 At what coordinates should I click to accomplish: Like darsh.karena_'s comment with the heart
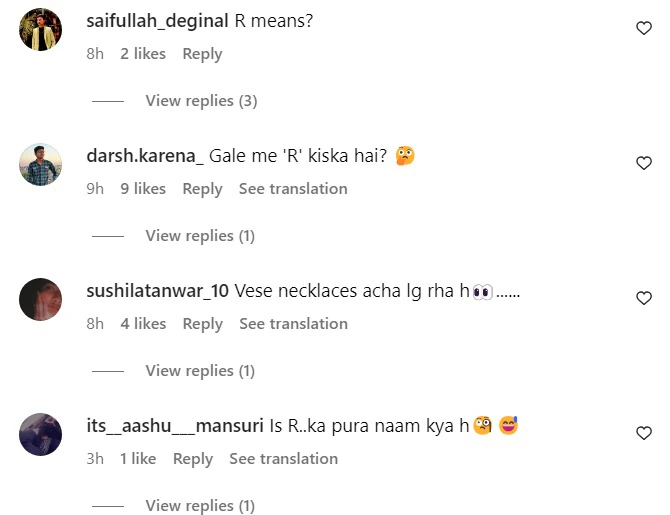[644, 163]
